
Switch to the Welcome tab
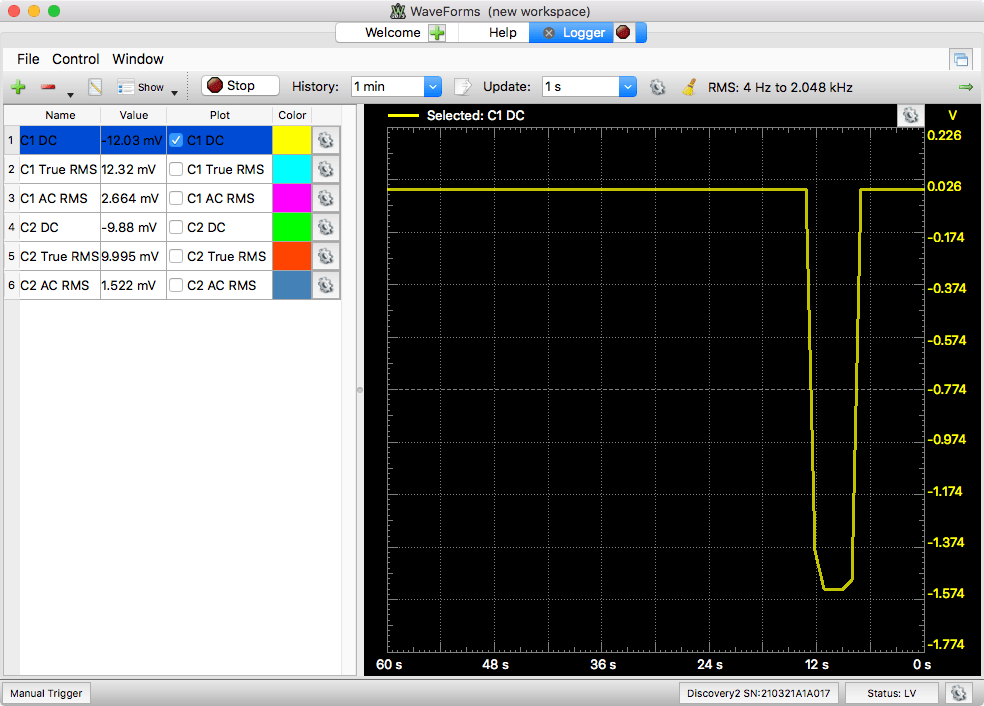pos(394,32)
